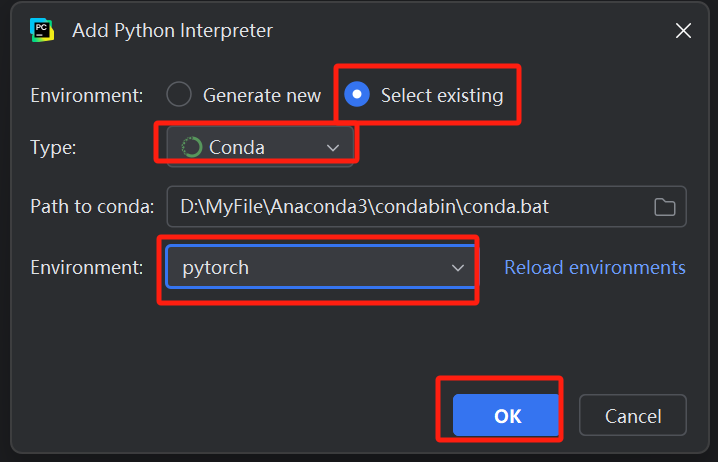Confirm with the OK button
This screenshot has height=462, width=718.
(x=507, y=416)
